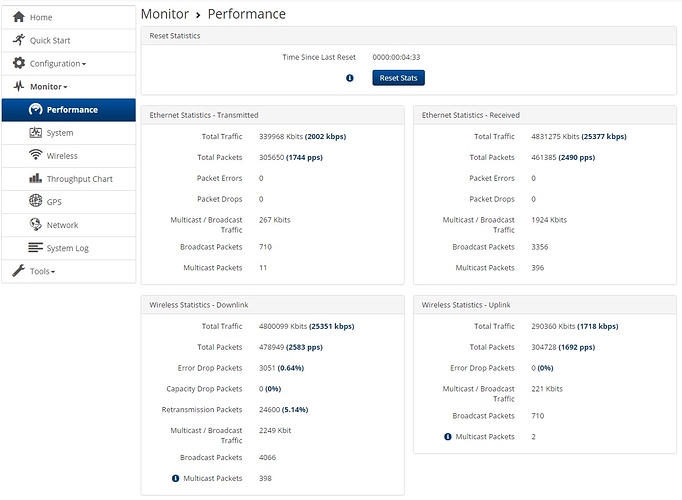Viewport: 682px width, 500px height.
Task: Click the Time Since Last Reset label
Action: 319,57
